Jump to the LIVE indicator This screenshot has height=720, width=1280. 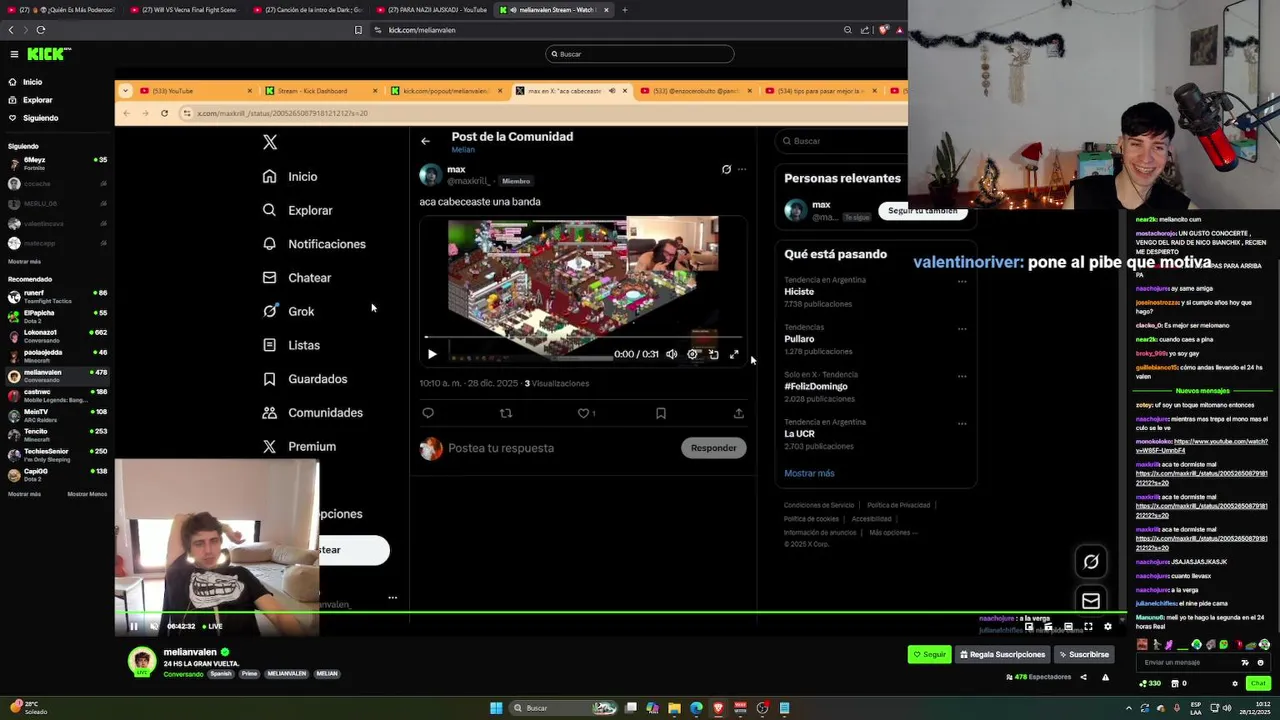pos(213,626)
